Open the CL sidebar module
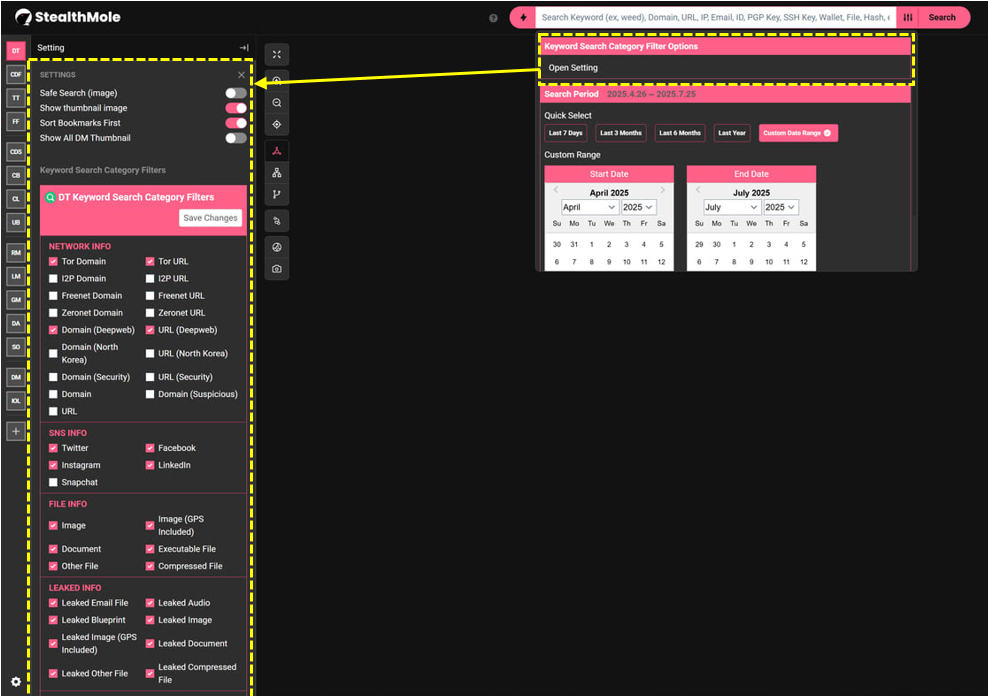The width and height of the screenshot is (988, 696). tap(16, 199)
